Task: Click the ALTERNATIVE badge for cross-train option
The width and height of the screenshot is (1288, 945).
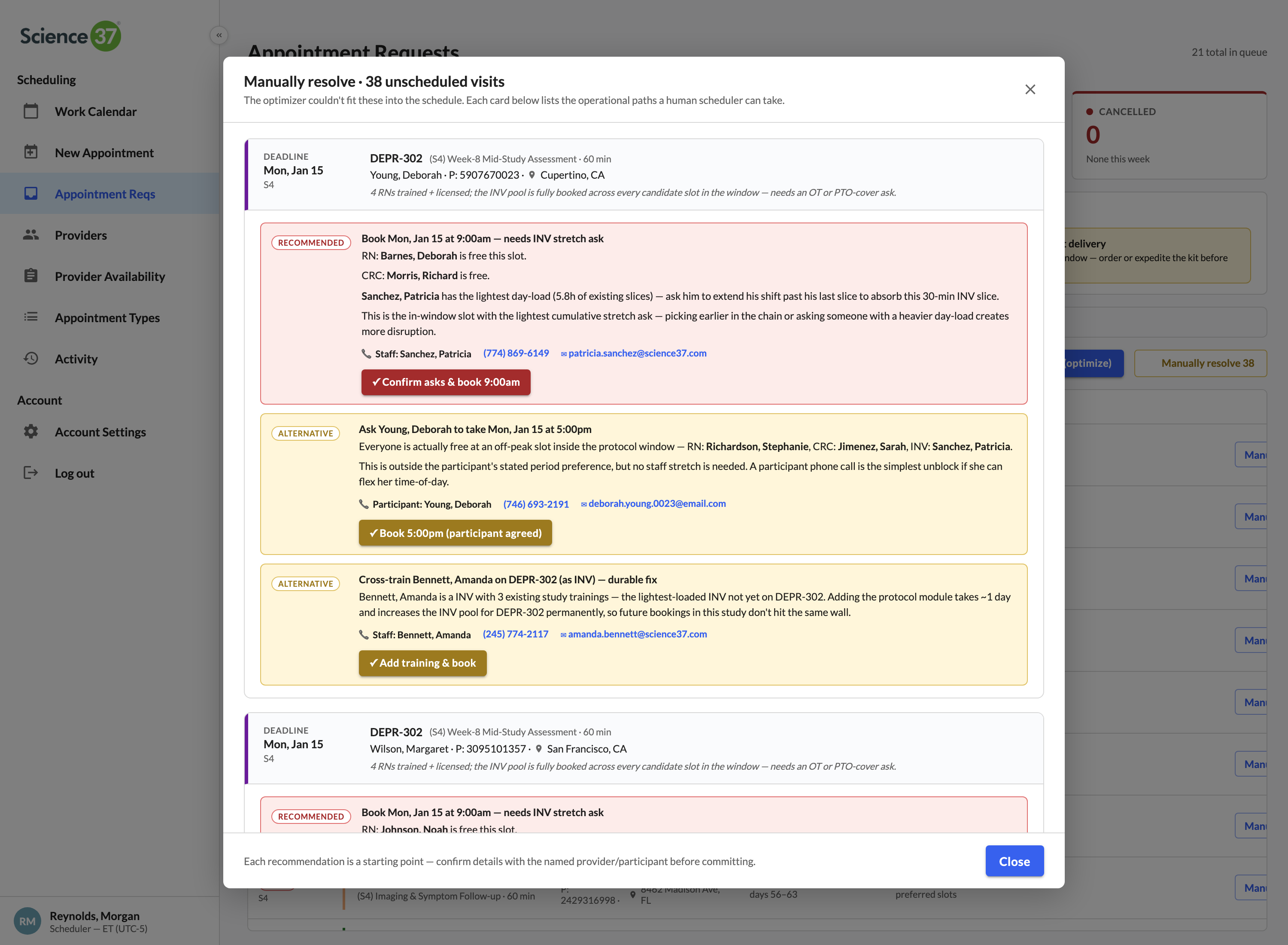Action: (x=305, y=583)
